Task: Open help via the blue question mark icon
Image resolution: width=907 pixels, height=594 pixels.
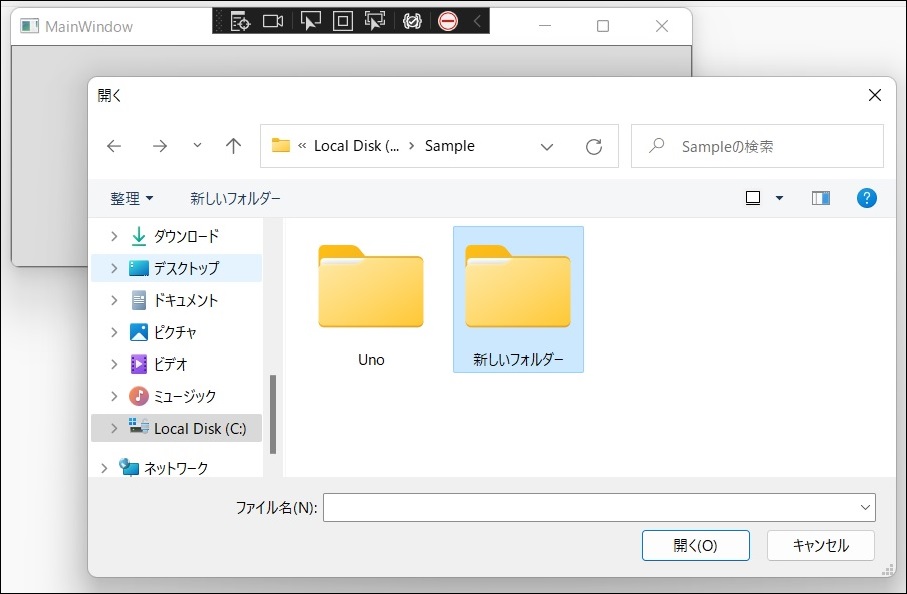Action: (866, 197)
